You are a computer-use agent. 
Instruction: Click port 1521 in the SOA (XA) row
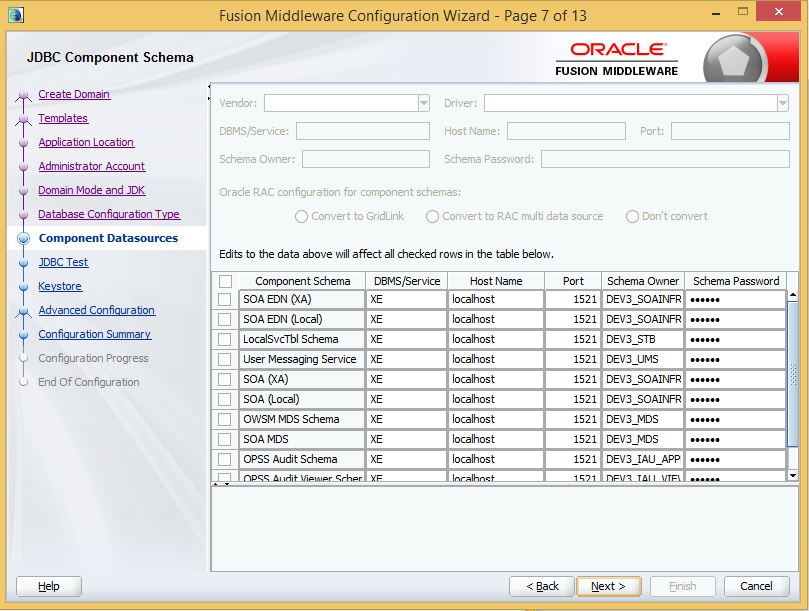573,379
